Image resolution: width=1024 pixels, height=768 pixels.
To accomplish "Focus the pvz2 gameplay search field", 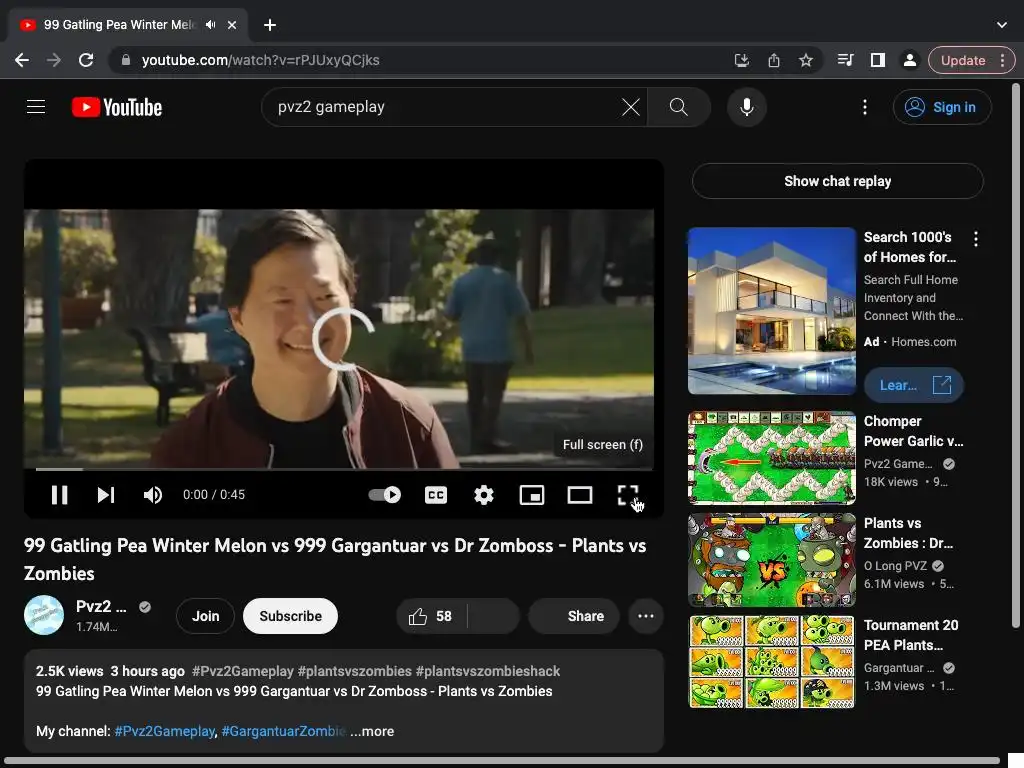I will pos(444,106).
